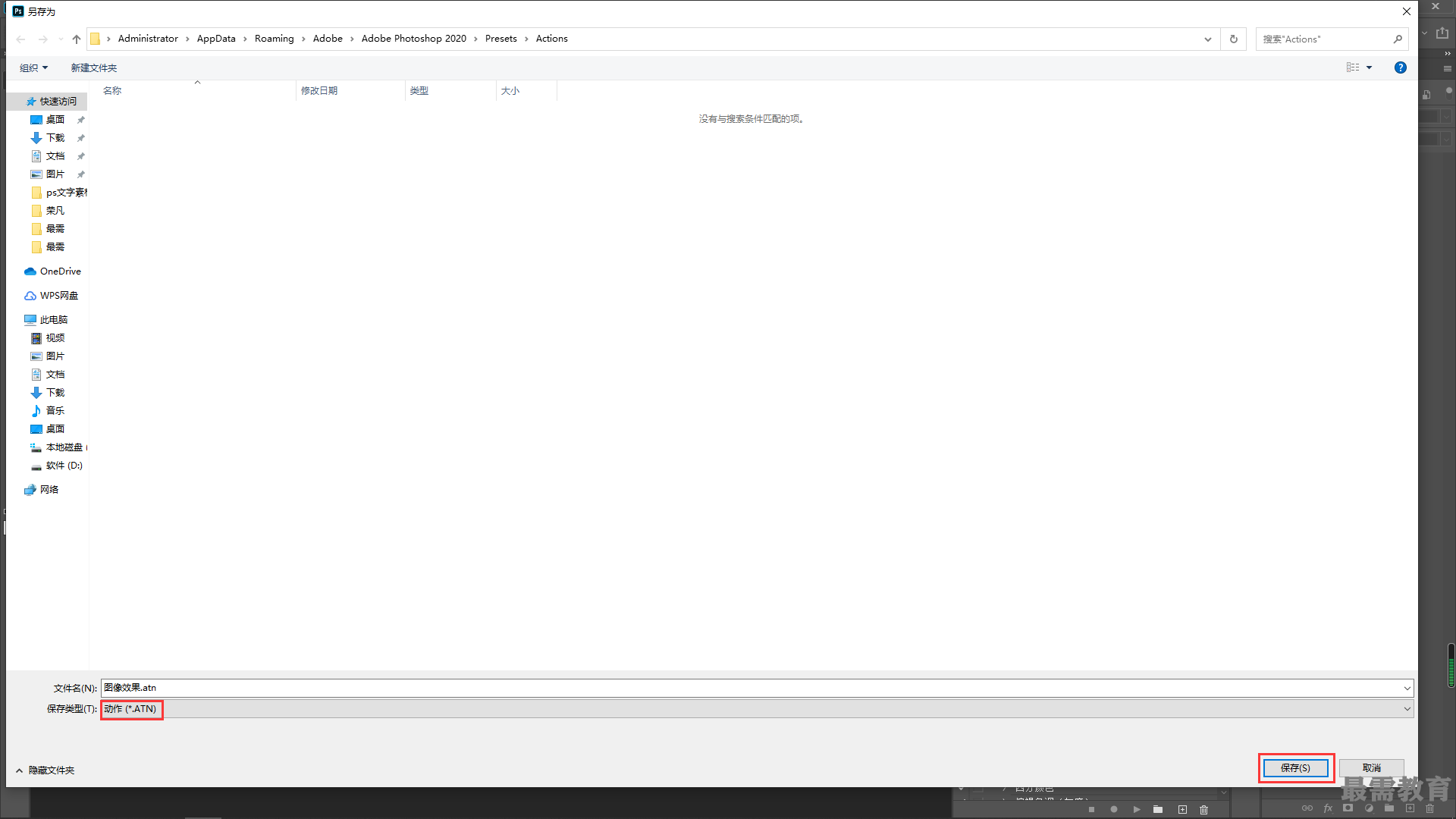Open the view options dropdown arrow
The width and height of the screenshot is (1456, 819).
point(1370,67)
